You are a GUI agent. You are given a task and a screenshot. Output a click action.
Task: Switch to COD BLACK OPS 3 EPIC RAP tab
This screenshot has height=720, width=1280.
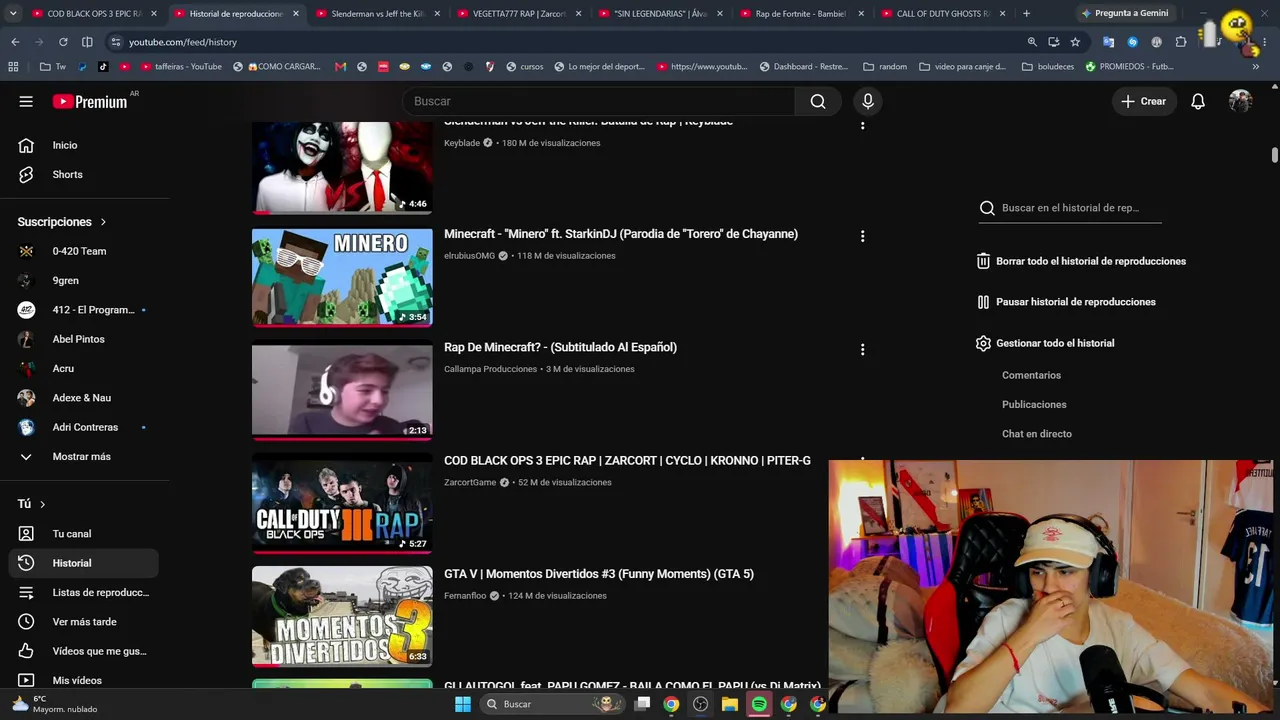94,14
